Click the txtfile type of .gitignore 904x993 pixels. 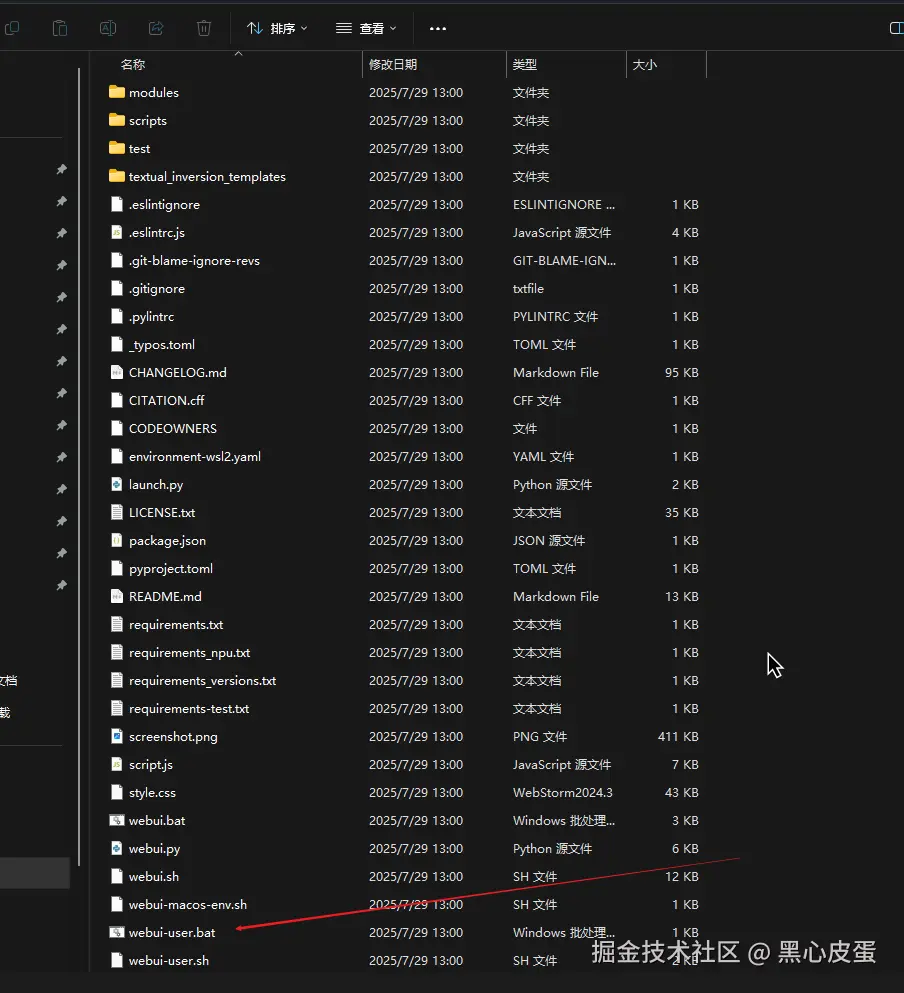pyautogui.click(x=528, y=289)
